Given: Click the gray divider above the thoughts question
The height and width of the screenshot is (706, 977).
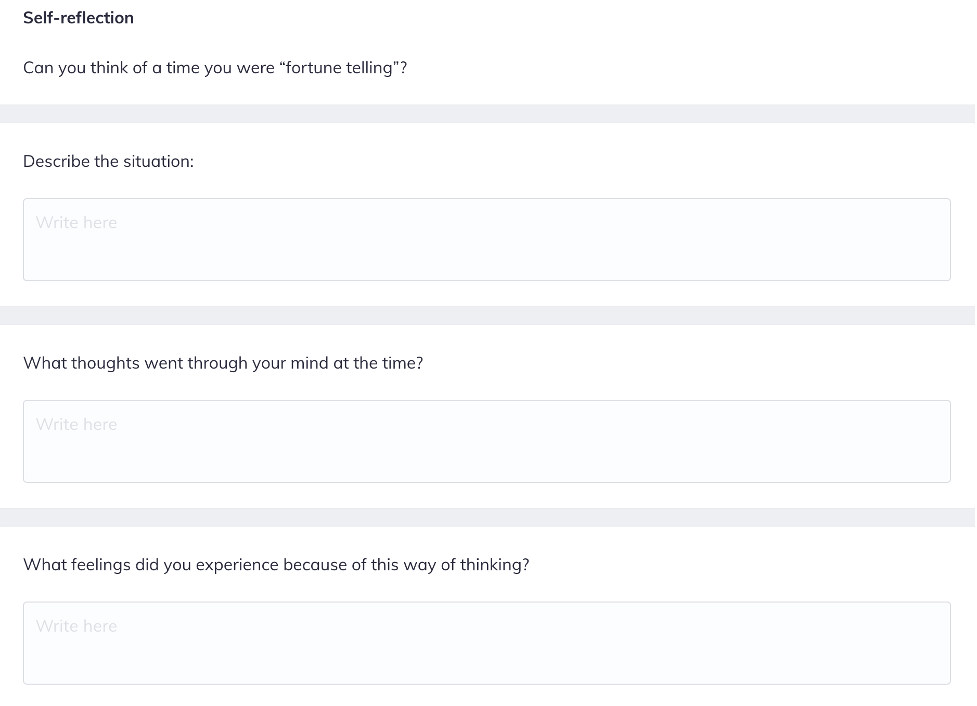Looking at the screenshot, I should (486, 316).
